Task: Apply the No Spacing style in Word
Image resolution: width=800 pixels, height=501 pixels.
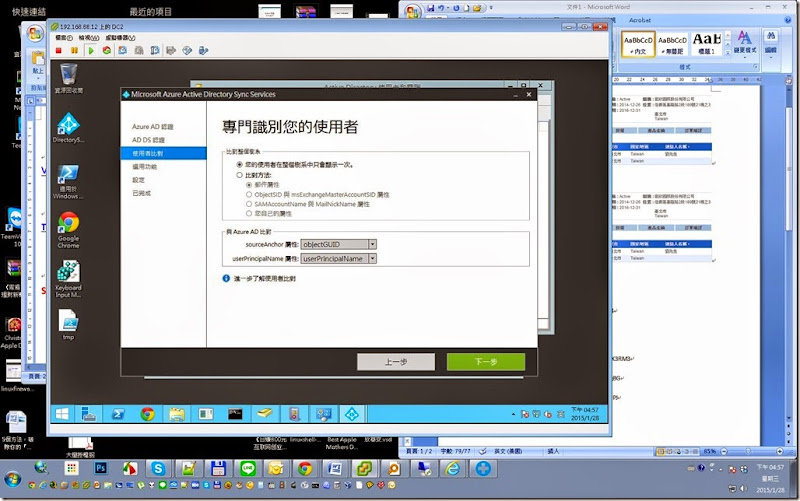Action: [x=672, y=44]
